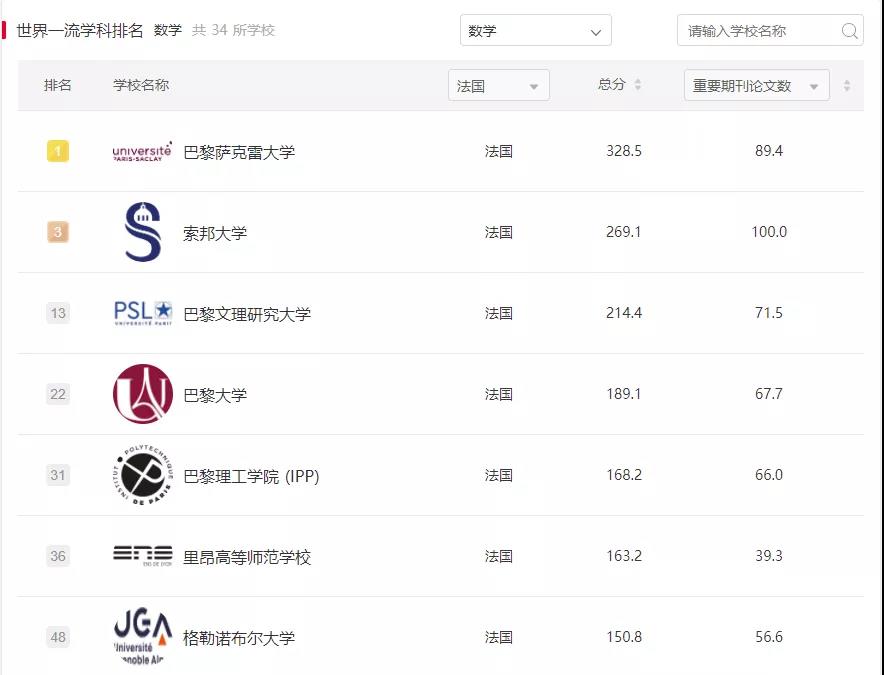Click the 学校名称 column header

(x=141, y=85)
